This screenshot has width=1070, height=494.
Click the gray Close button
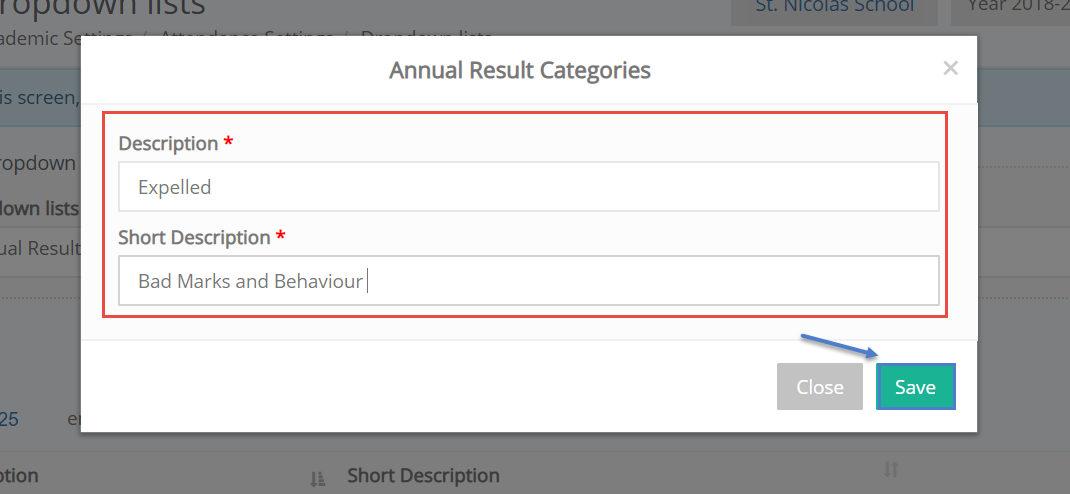[820, 387]
